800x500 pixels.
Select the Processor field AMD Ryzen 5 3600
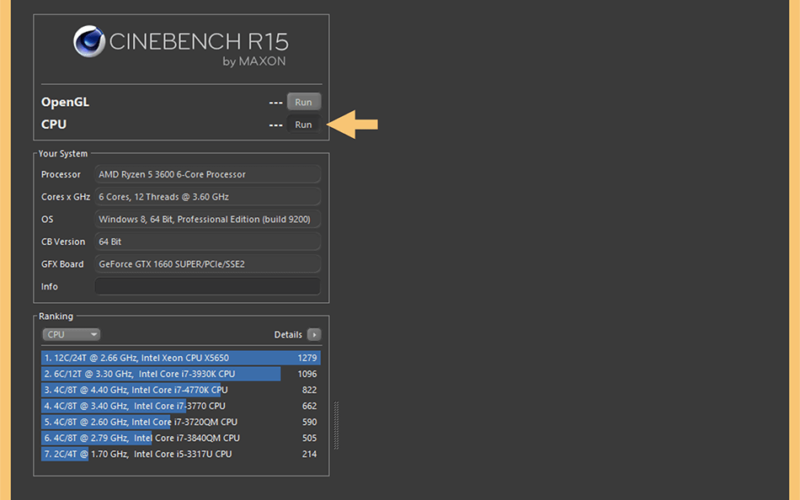pos(208,174)
